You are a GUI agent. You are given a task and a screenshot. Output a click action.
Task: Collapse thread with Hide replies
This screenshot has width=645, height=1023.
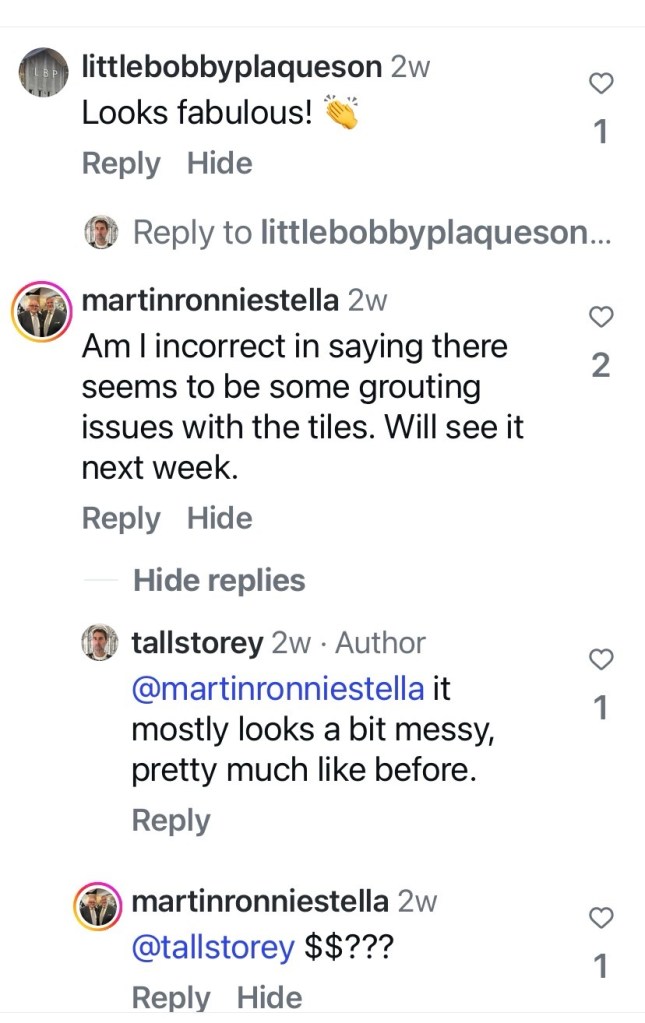[x=219, y=580]
